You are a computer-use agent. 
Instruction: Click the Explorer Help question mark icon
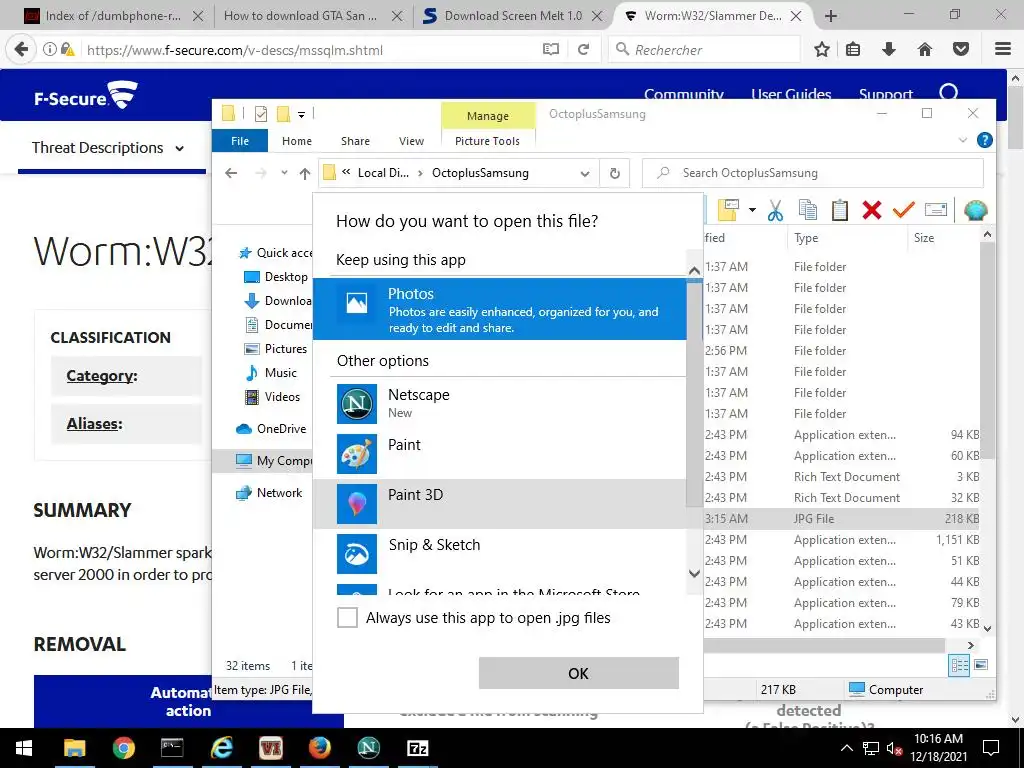coord(985,140)
